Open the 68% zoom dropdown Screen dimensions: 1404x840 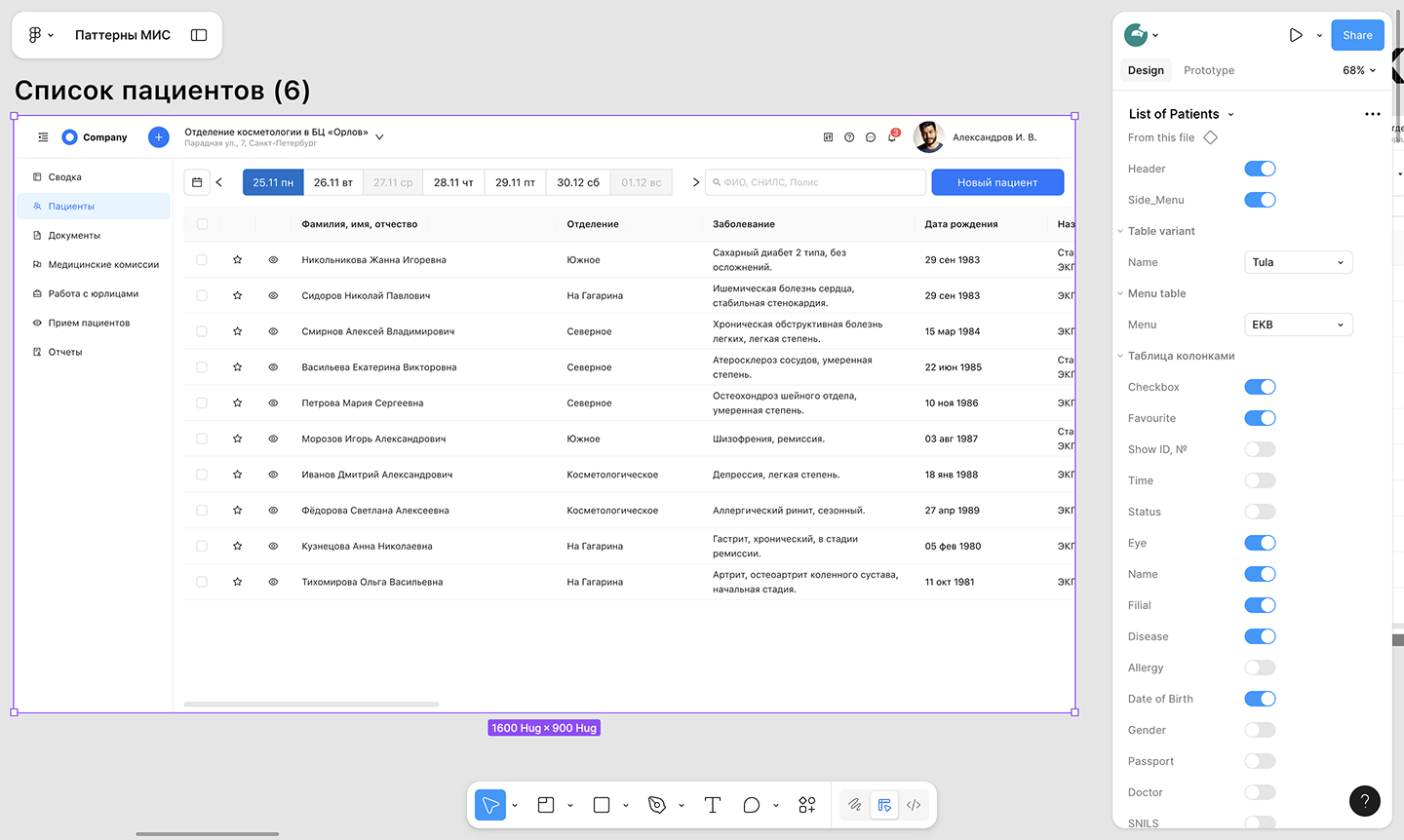tap(1359, 70)
